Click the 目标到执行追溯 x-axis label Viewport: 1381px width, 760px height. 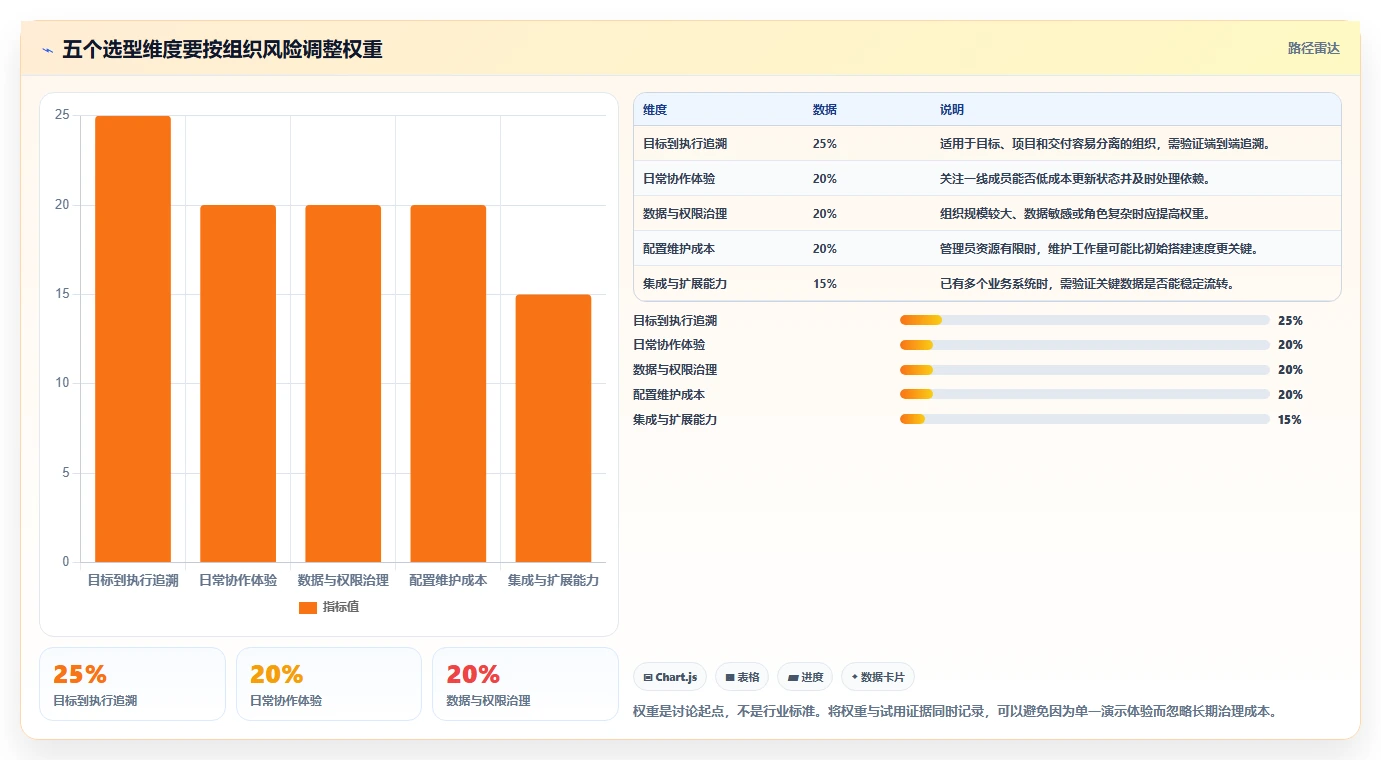[133, 580]
